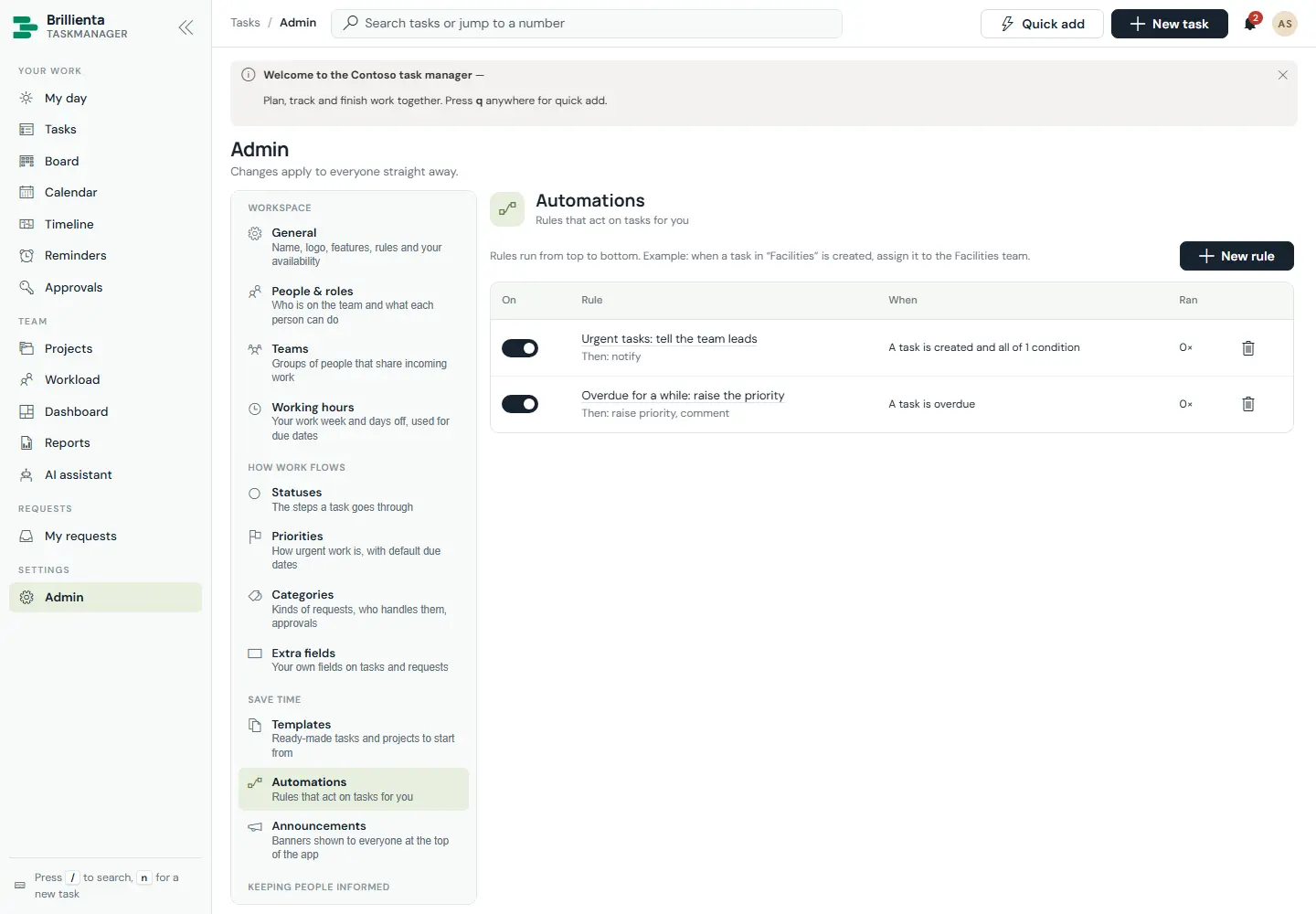This screenshot has width=1316, height=914.
Task: Collapse the sidebar with the double chevron
Action: tap(186, 27)
